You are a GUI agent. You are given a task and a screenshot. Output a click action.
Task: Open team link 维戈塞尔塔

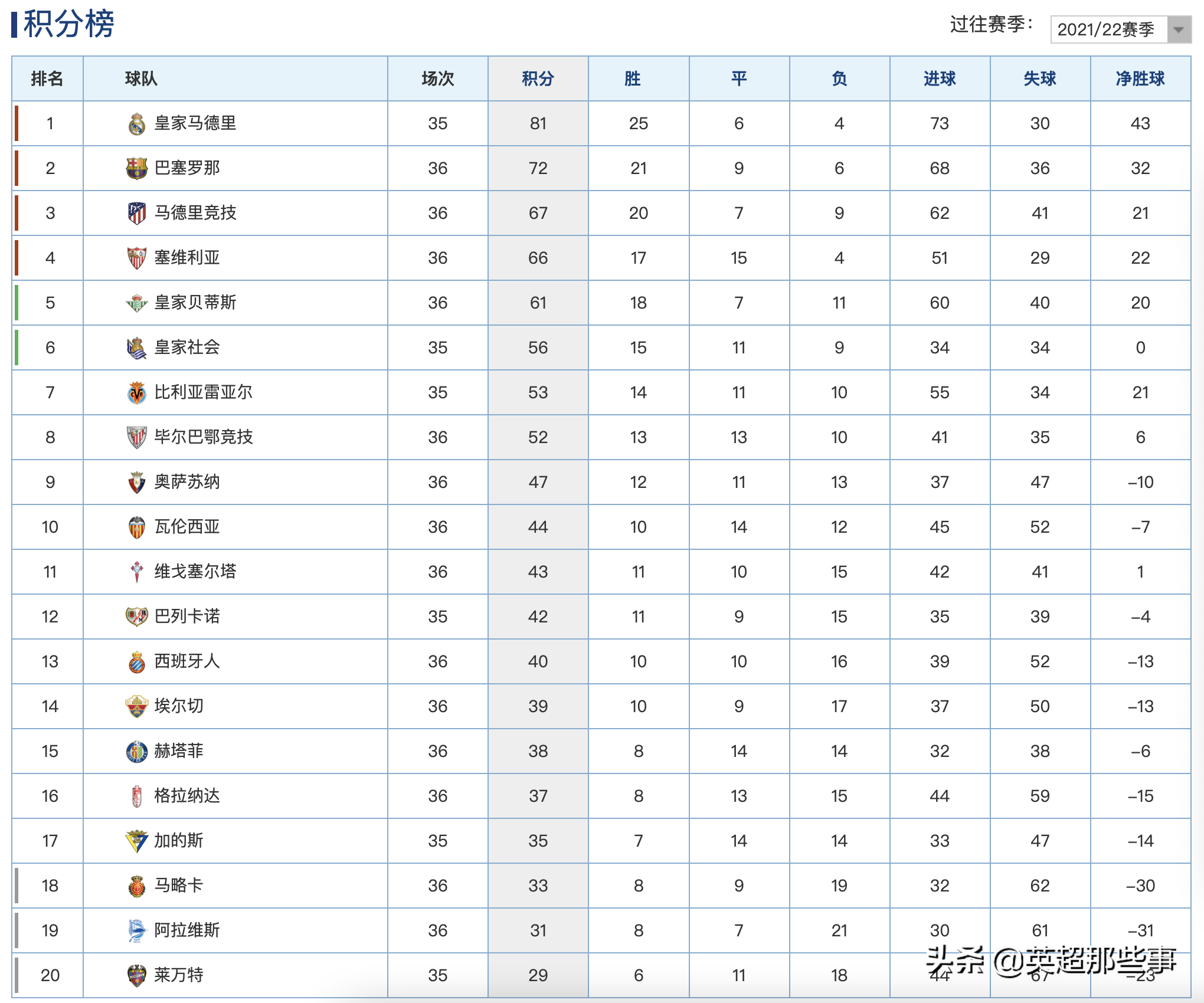point(195,572)
